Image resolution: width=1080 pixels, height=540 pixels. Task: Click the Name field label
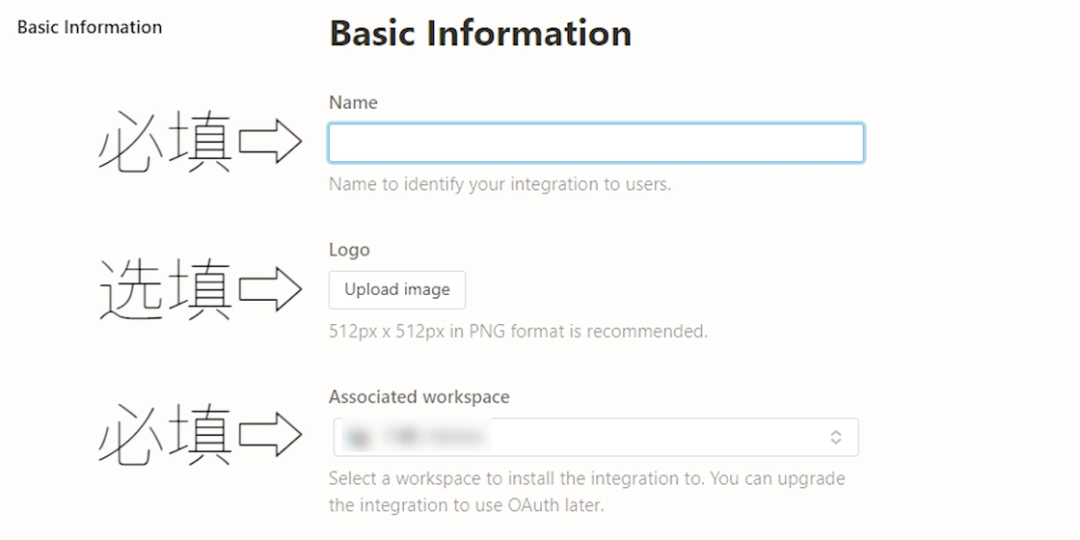[353, 102]
